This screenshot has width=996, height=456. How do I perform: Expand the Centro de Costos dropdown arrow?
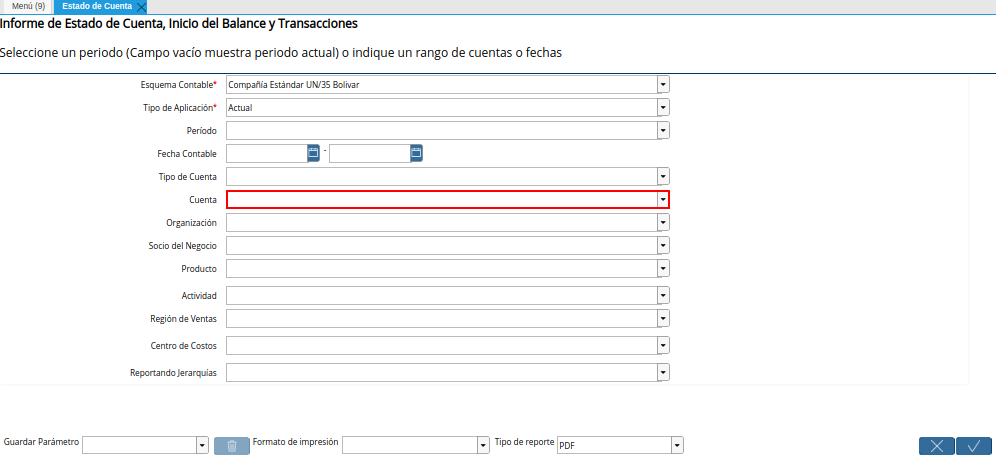point(663,345)
